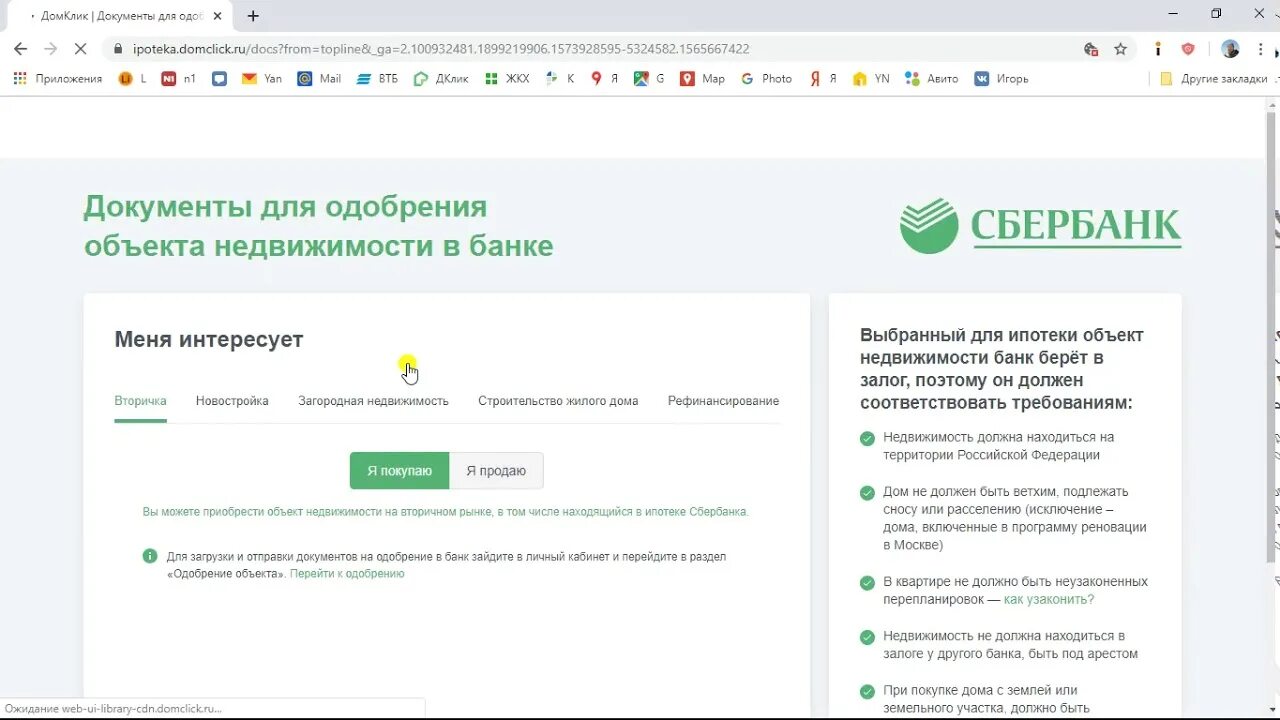Viewport: 1280px width, 720px height.
Task: Open the n1 bookmark
Action: pos(179,78)
